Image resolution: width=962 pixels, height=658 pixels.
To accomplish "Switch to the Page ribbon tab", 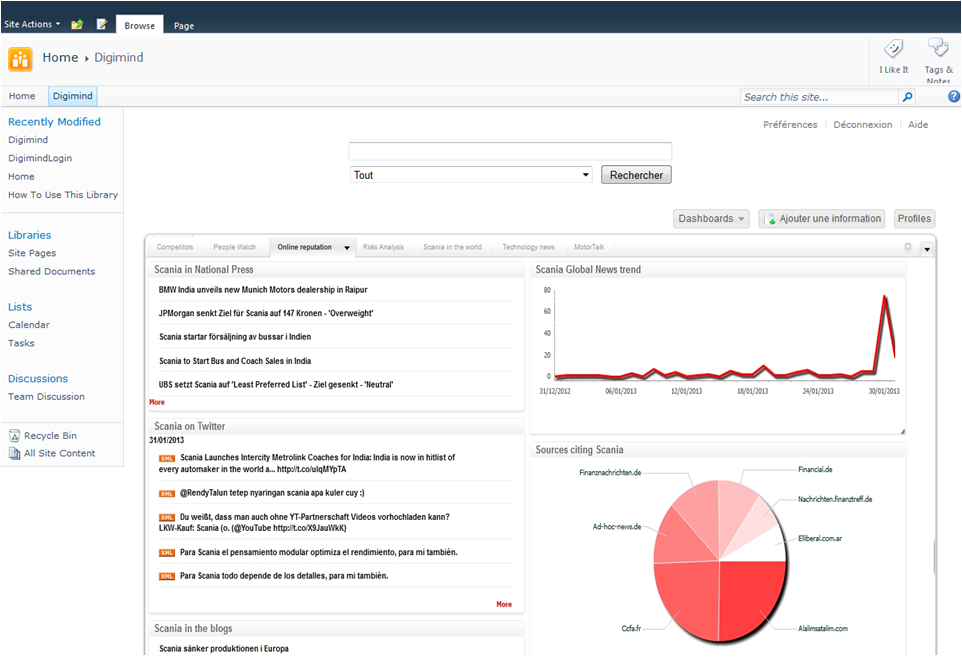I will tap(184, 25).
